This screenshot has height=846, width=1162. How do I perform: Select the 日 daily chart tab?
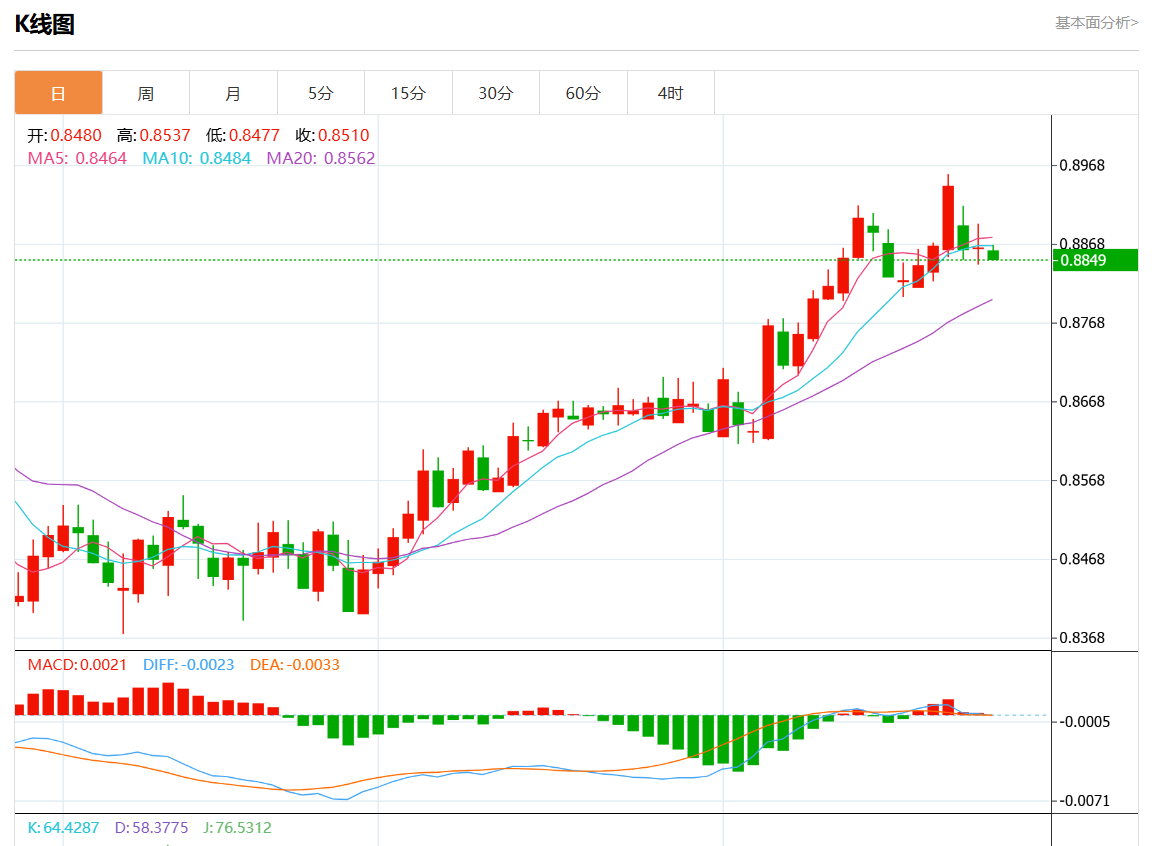pos(59,93)
